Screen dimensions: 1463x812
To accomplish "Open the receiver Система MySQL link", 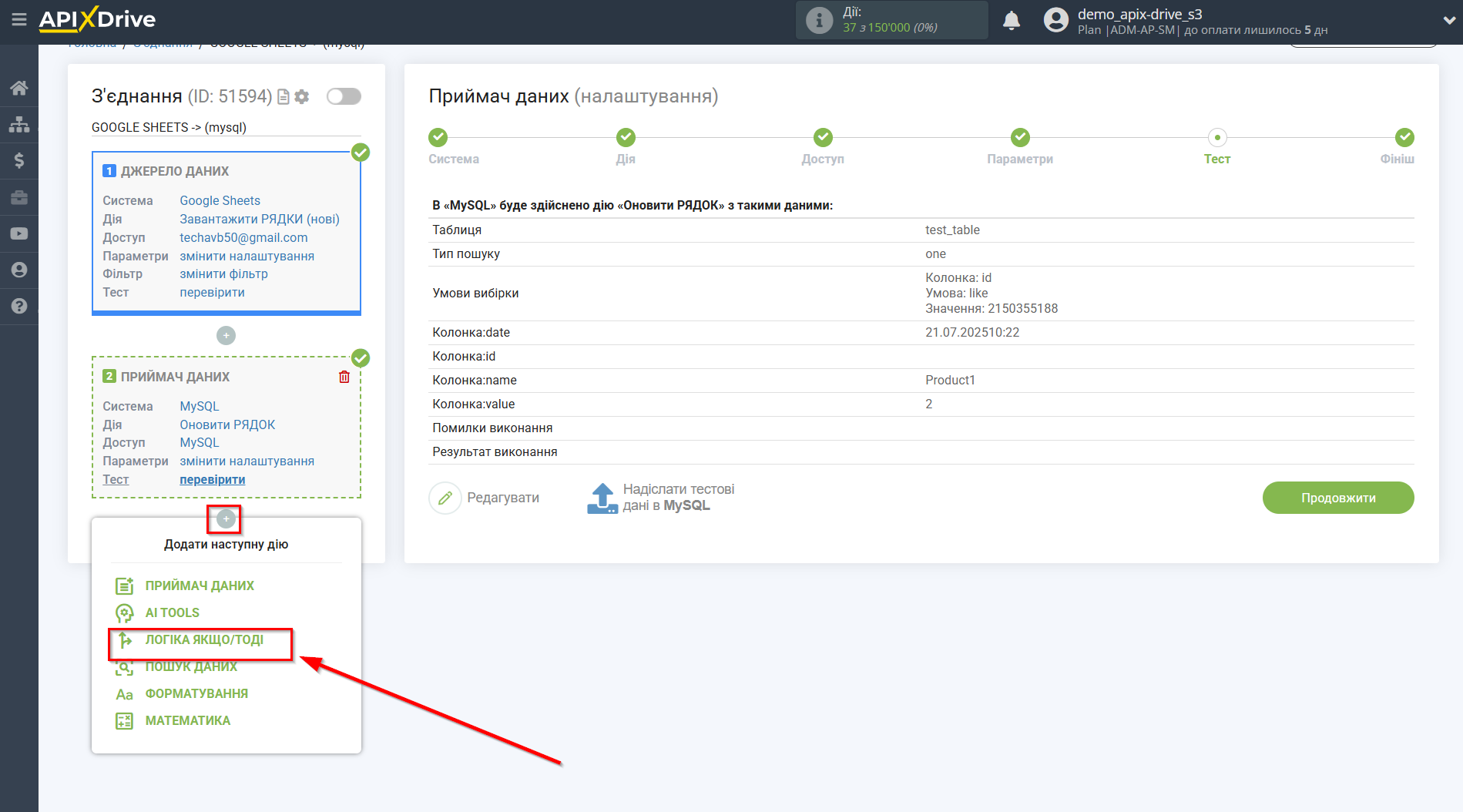I will pyautogui.click(x=199, y=406).
